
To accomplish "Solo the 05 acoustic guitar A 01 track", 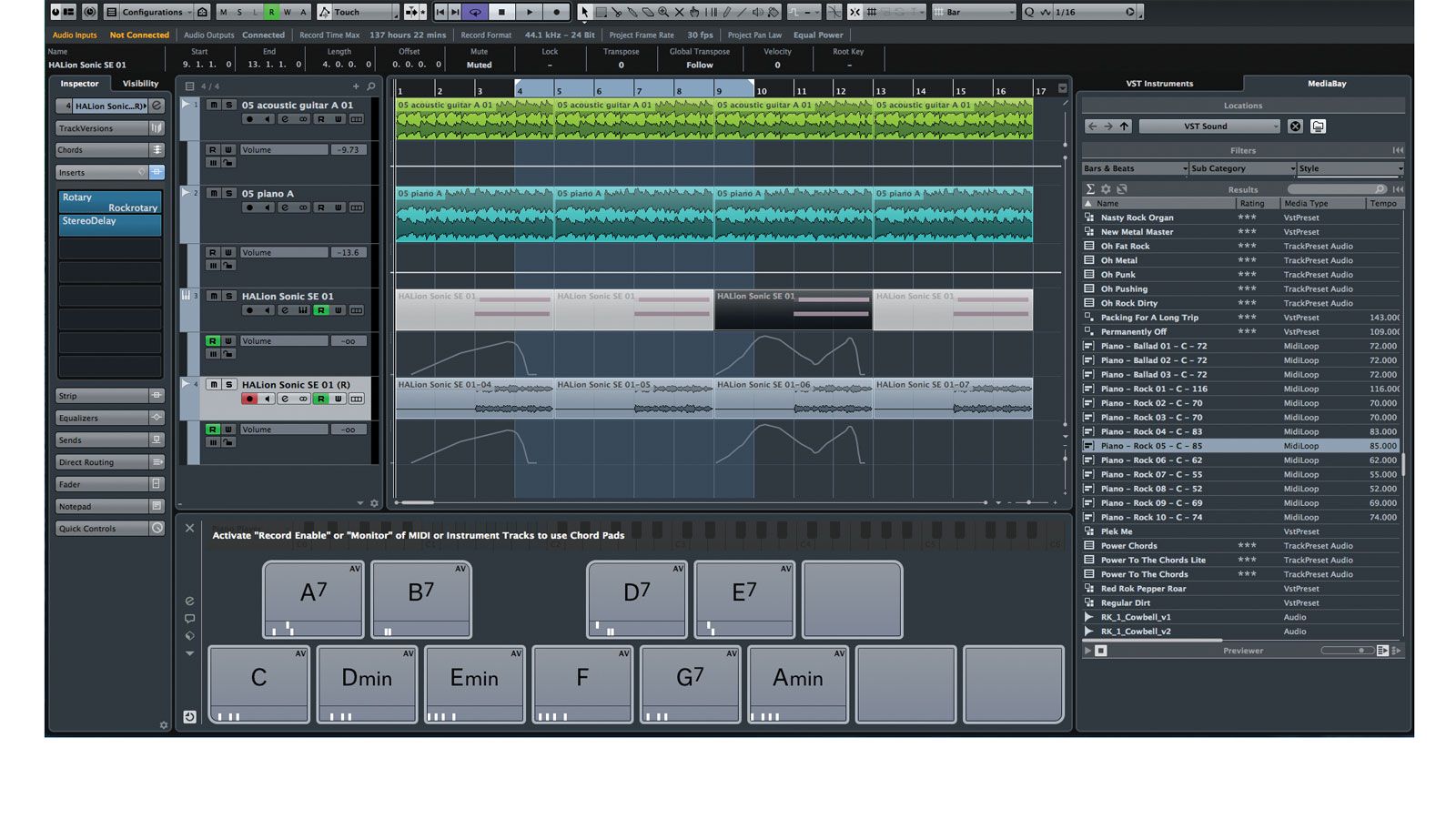I will [229, 106].
